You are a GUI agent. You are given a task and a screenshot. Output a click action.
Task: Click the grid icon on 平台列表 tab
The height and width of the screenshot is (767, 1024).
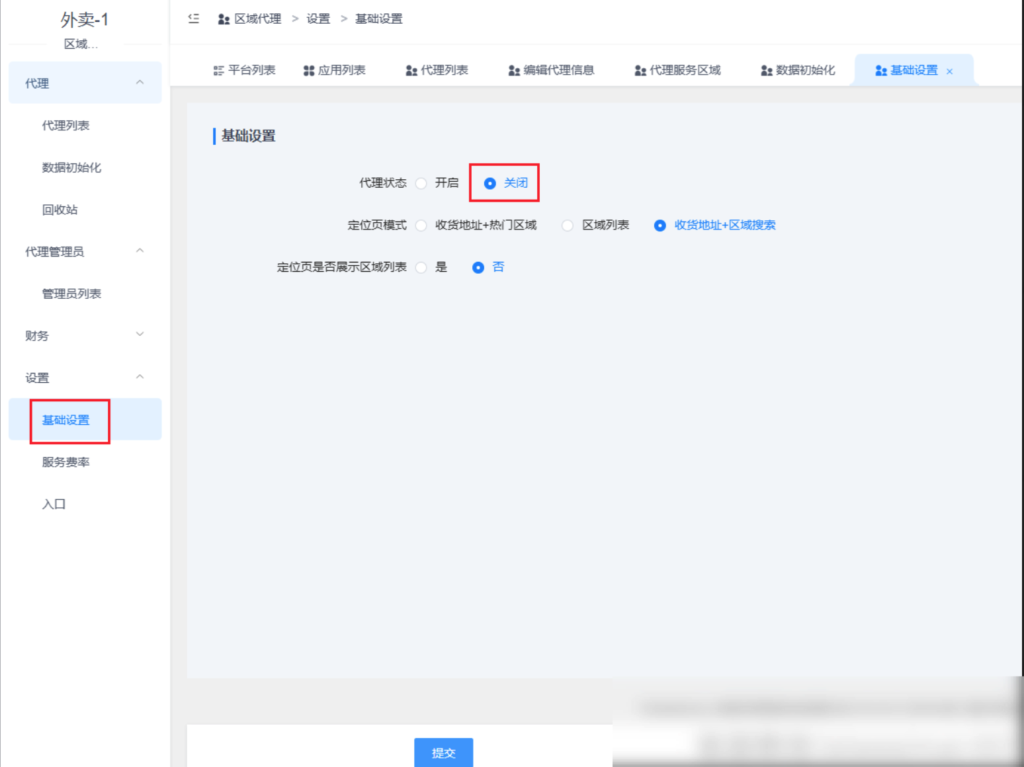click(216, 70)
